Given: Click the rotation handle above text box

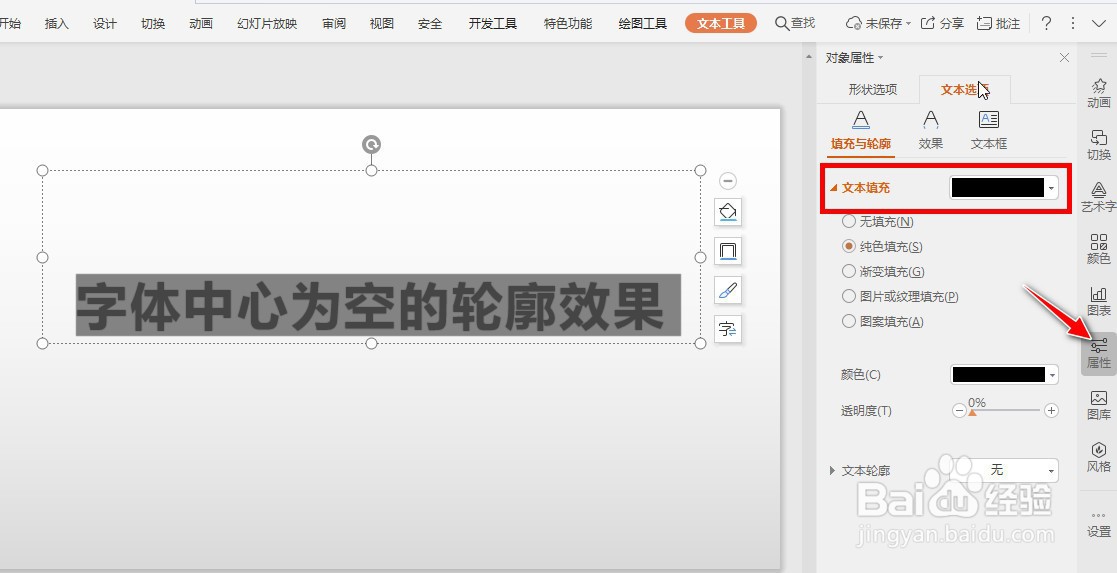Looking at the screenshot, I should (x=371, y=145).
